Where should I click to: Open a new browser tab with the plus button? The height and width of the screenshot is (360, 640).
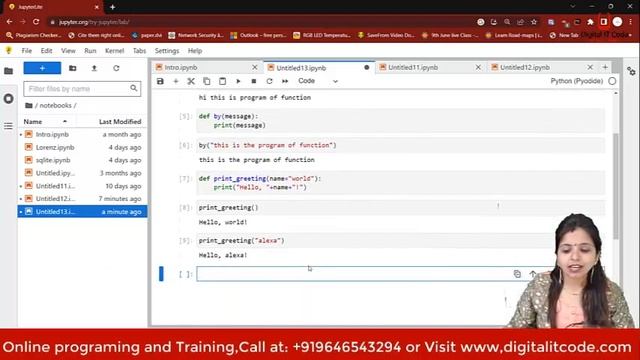pos(113,7)
